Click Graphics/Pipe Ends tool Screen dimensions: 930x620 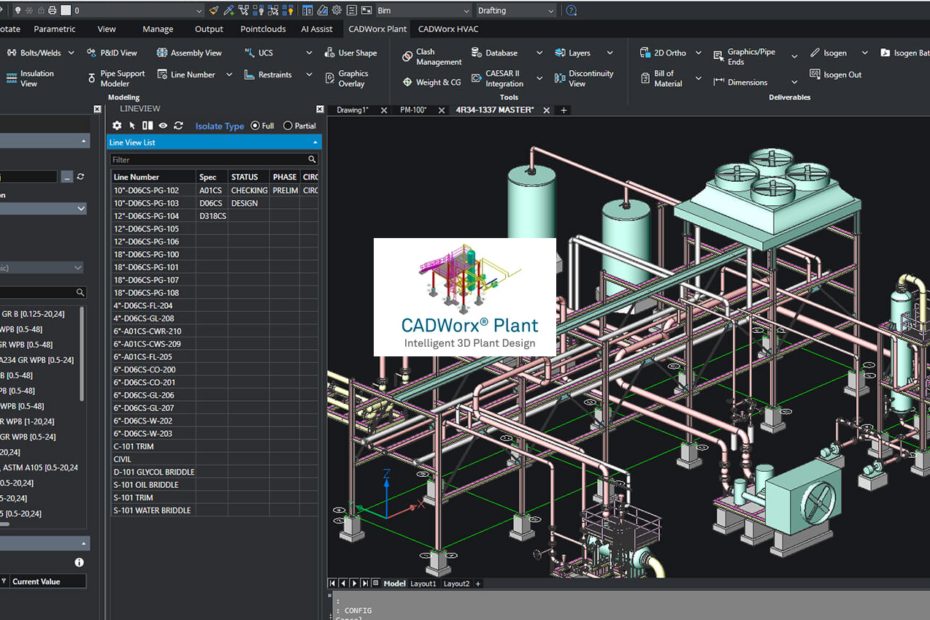(744, 57)
